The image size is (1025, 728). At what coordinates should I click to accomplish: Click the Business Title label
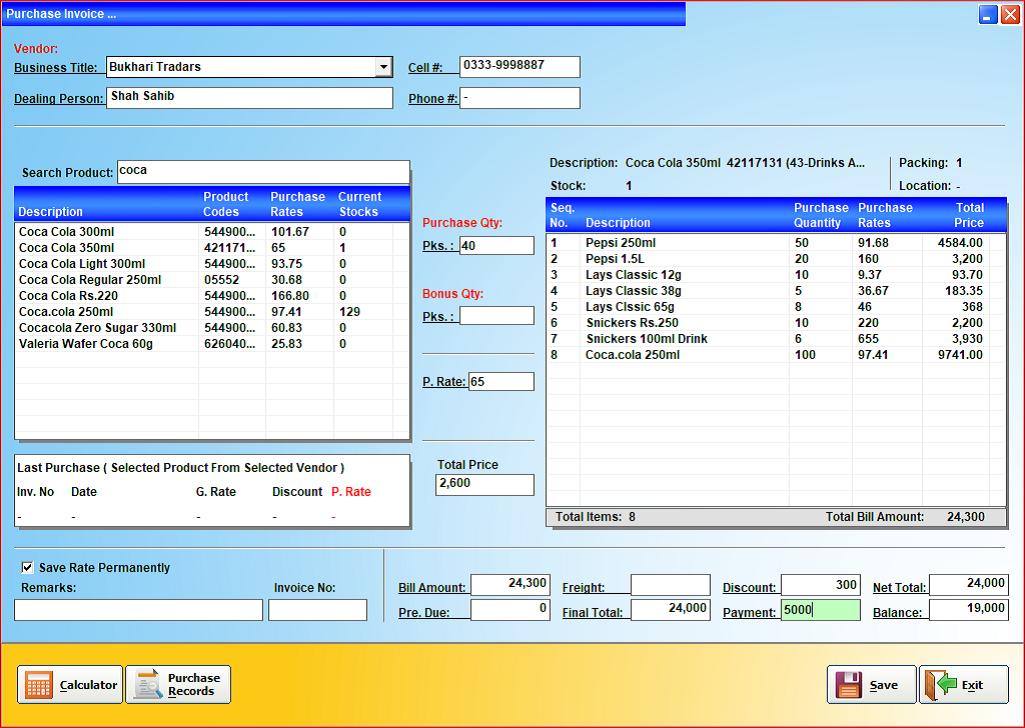tap(56, 67)
